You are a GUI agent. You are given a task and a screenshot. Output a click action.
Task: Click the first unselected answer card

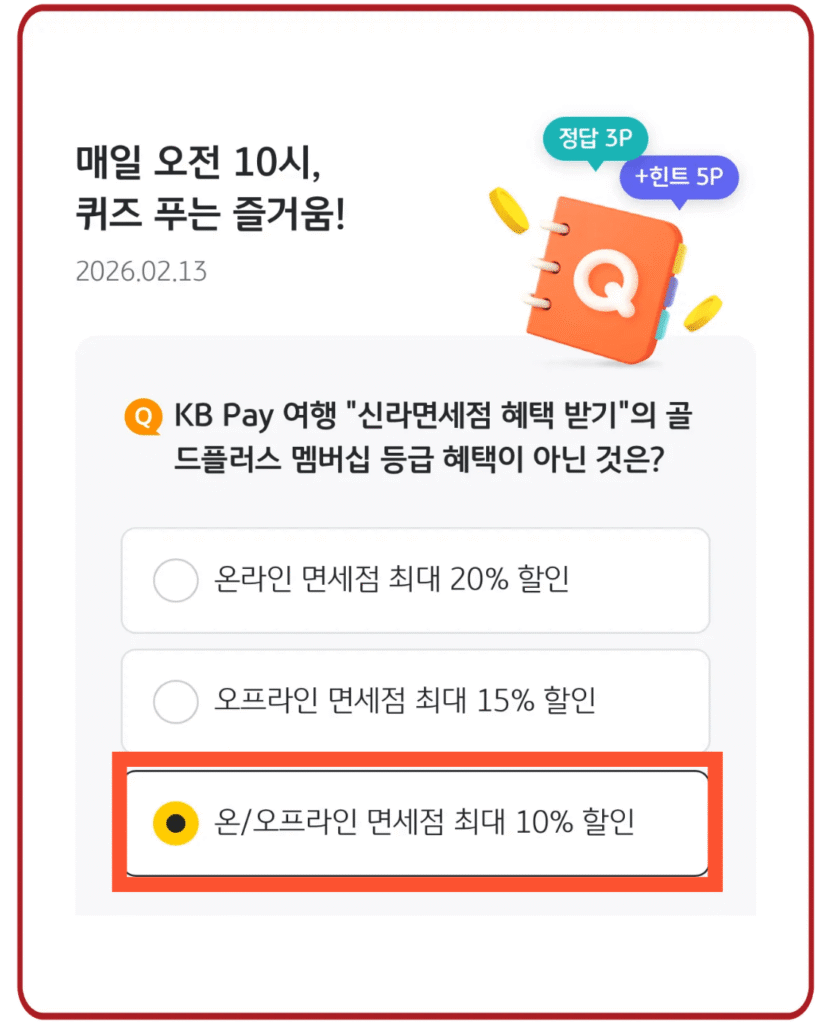coord(415,581)
